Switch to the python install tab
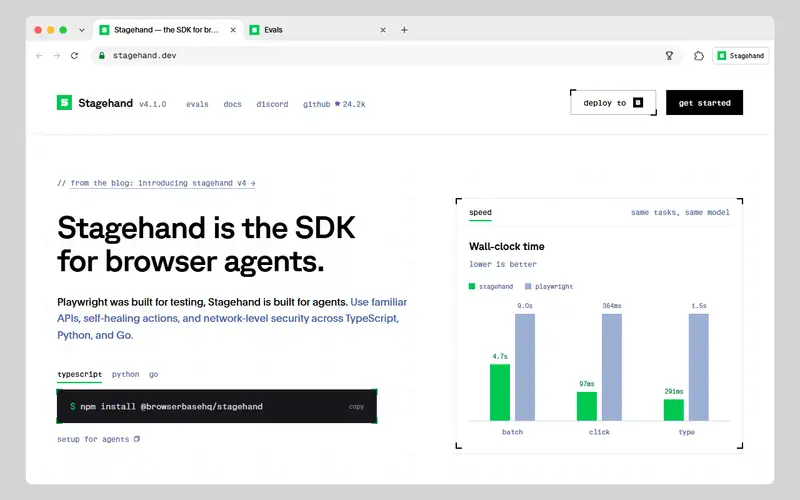The width and height of the screenshot is (800, 500). tap(126, 374)
